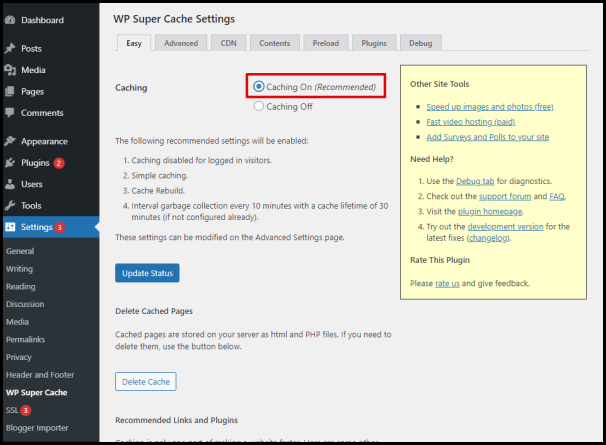Click the Posts pushpin icon
Viewport: 606px width, 445px height.
[x=10, y=48]
